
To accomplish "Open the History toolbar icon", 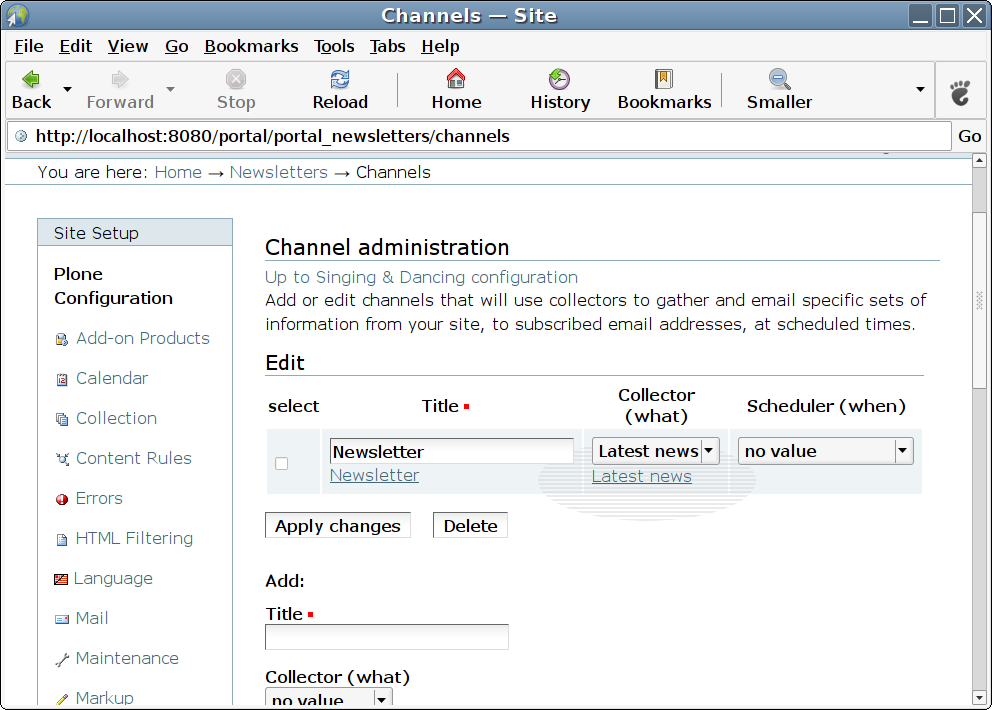I will pos(559,80).
